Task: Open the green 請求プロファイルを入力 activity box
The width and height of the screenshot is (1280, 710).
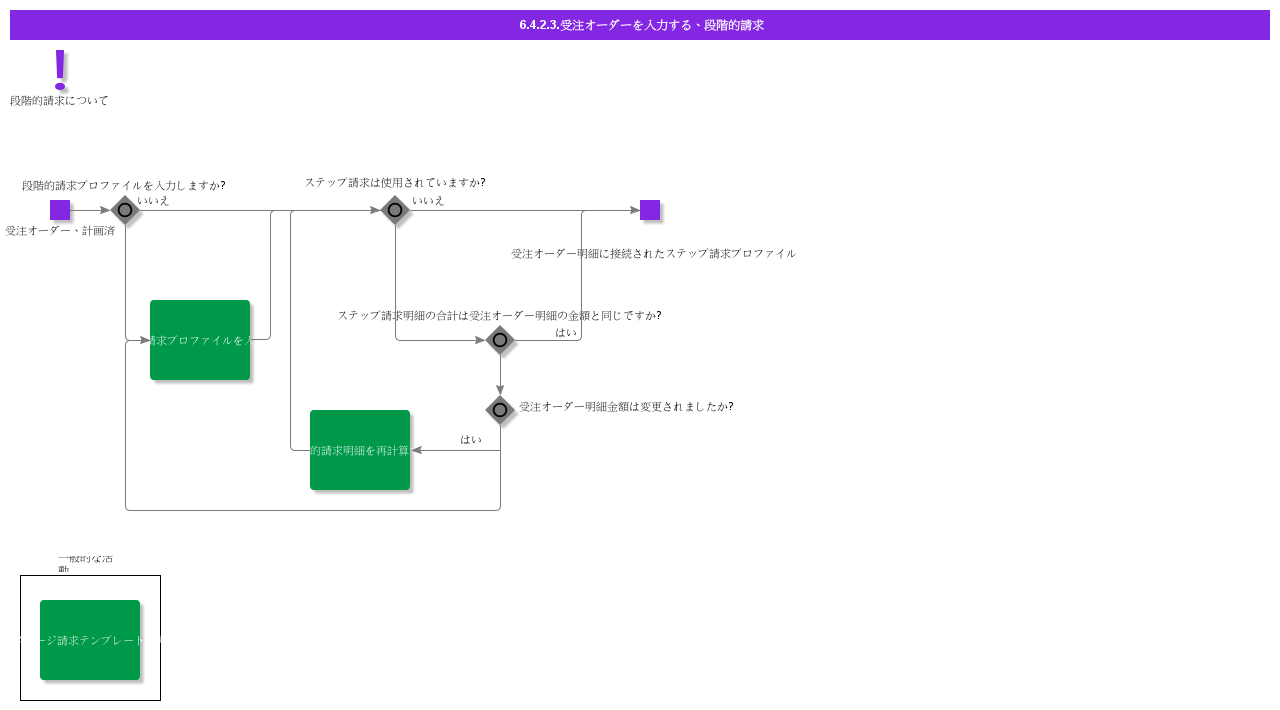Action: click(200, 340)
